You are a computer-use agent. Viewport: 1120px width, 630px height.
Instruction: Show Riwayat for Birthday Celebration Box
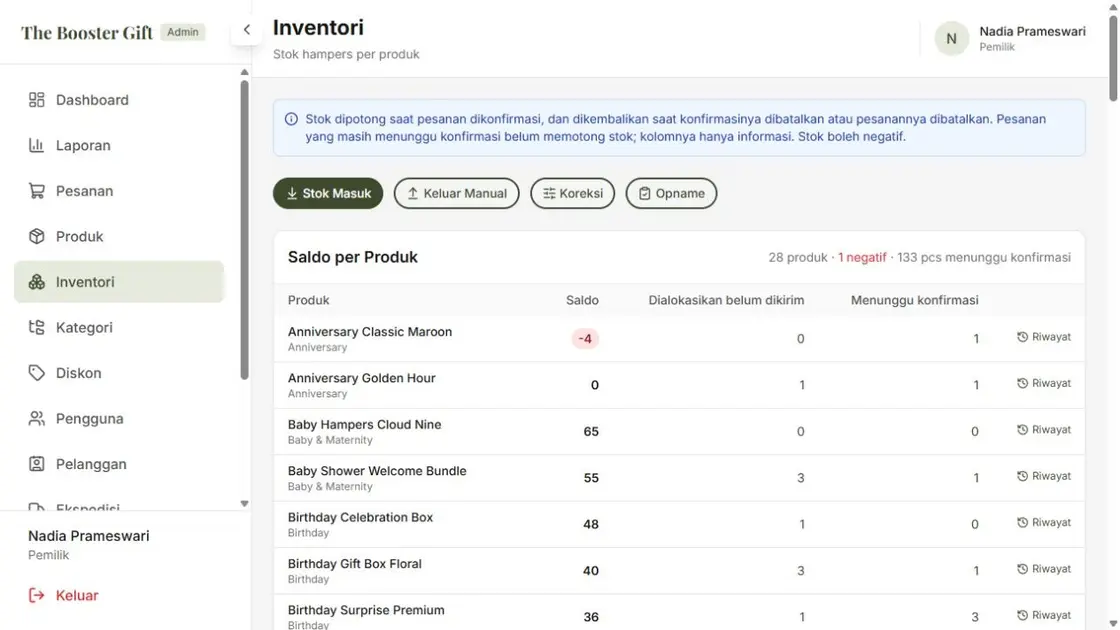(x=1044, y=523)
